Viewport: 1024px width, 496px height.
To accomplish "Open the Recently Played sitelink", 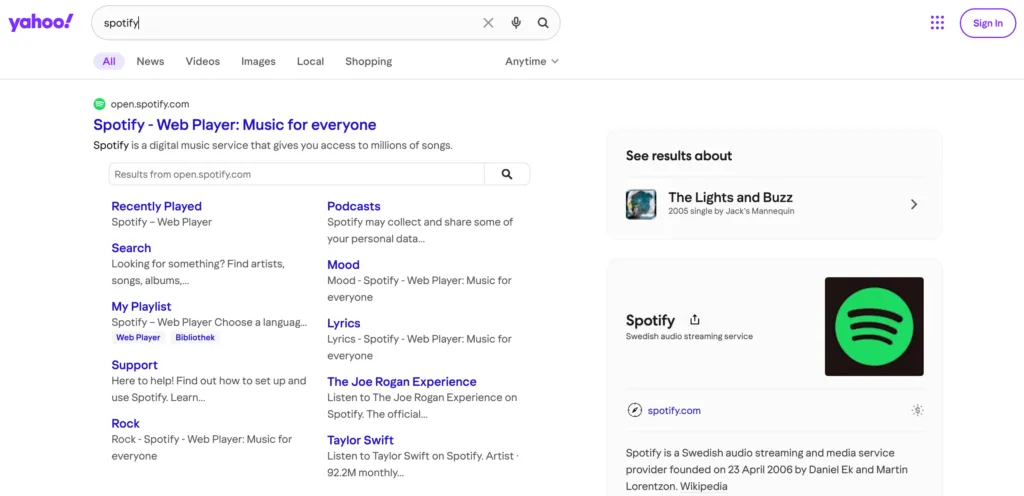I will point(157,206).
